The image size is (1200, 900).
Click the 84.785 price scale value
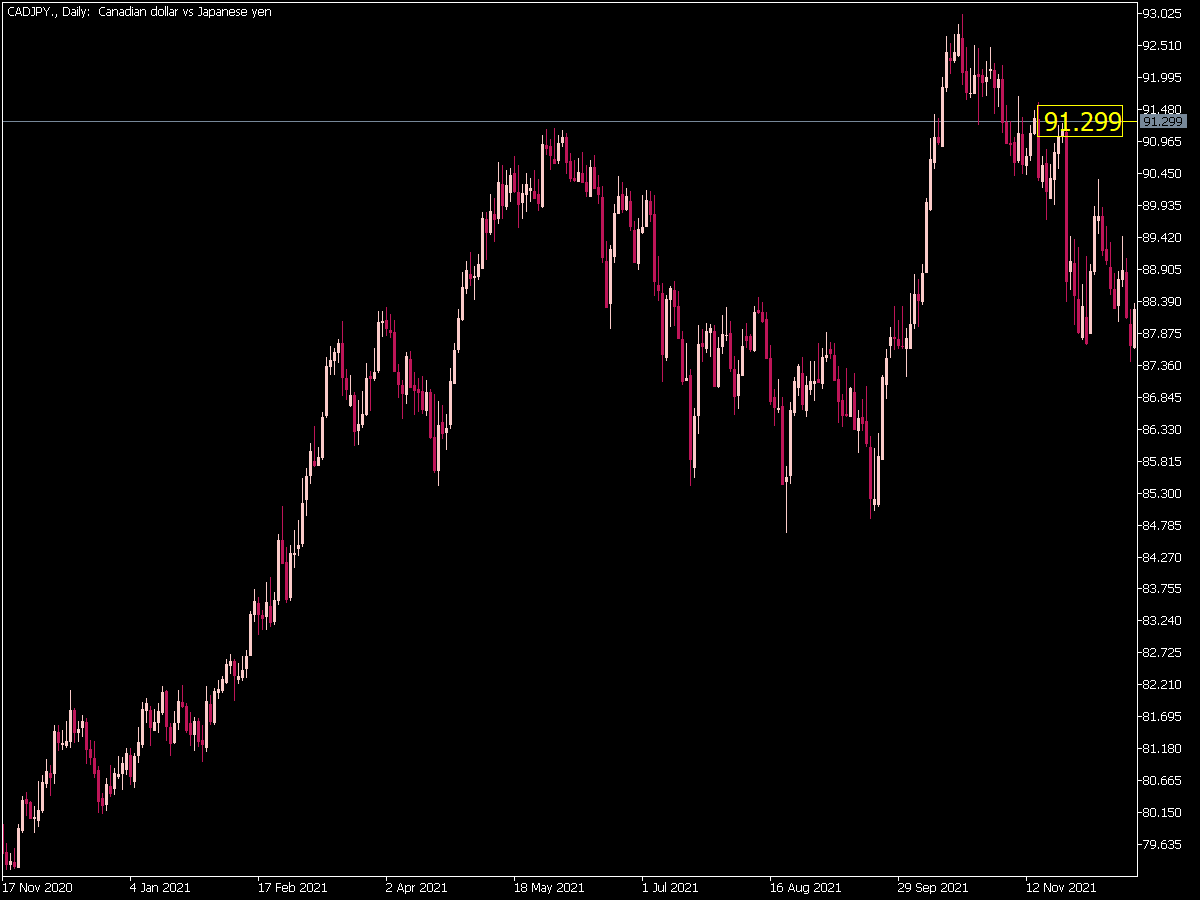tap(1163, 526)
